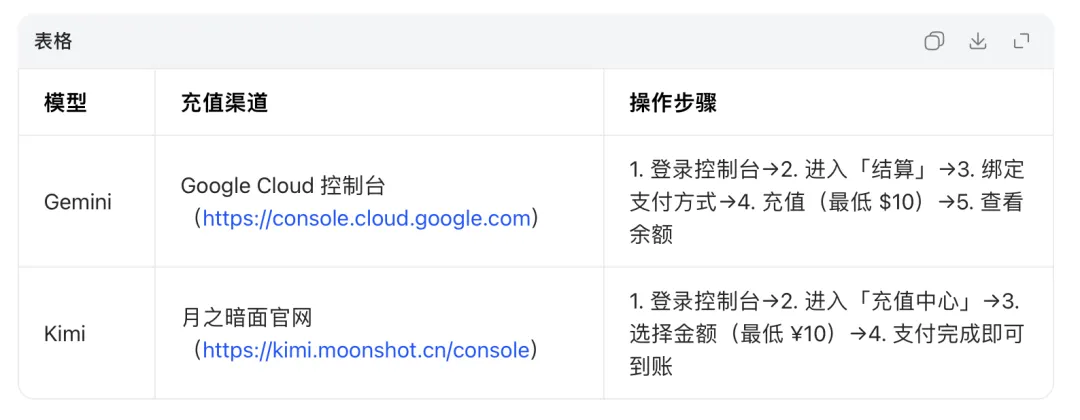Open the kimi.moonshot.cn/console link
The image size is (1080, 420).
click(x=365, y=350)
